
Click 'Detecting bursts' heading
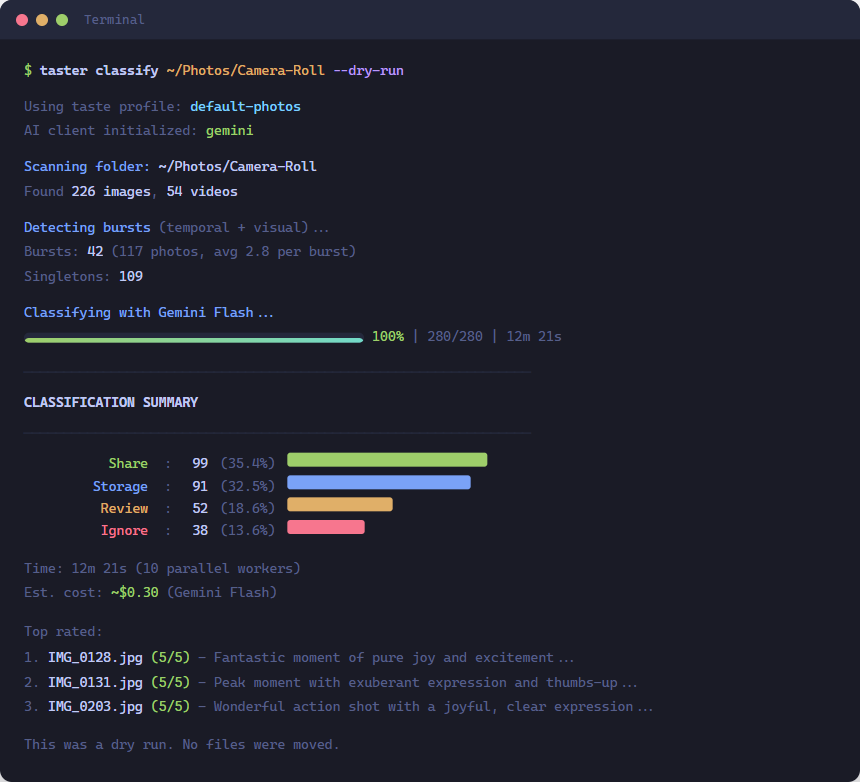[87, 228]
